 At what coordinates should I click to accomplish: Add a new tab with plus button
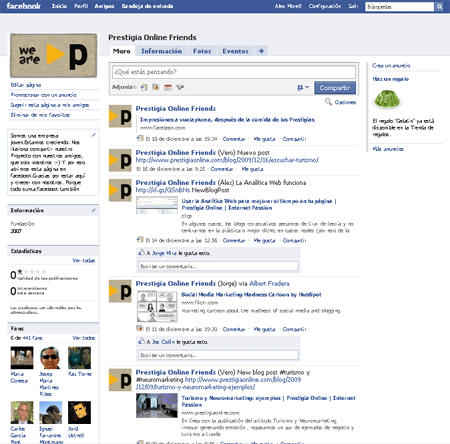click(261, 51)
